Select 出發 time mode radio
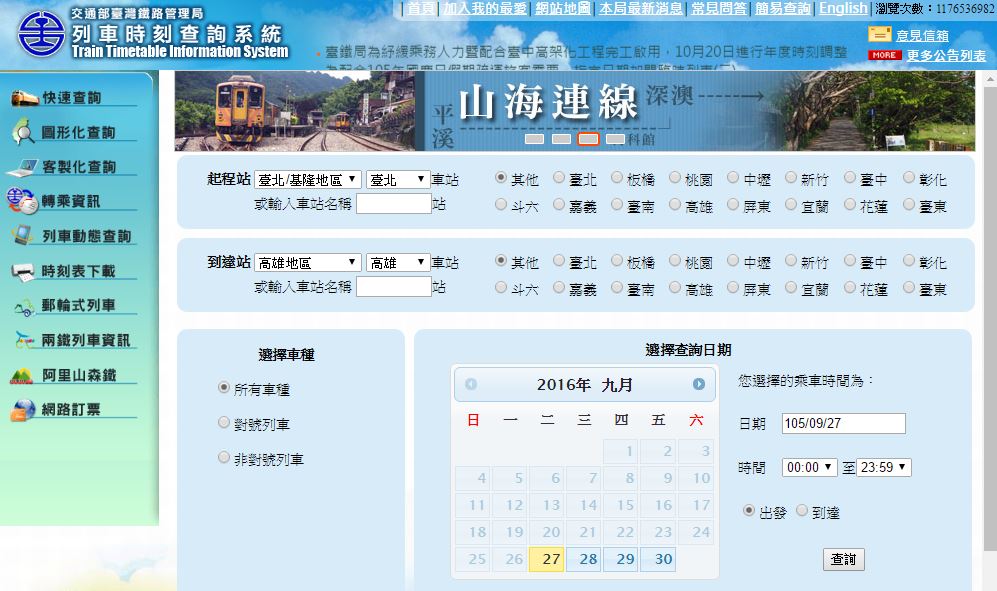Viewport: 997px width, 591px height. (x=748, y=510)
